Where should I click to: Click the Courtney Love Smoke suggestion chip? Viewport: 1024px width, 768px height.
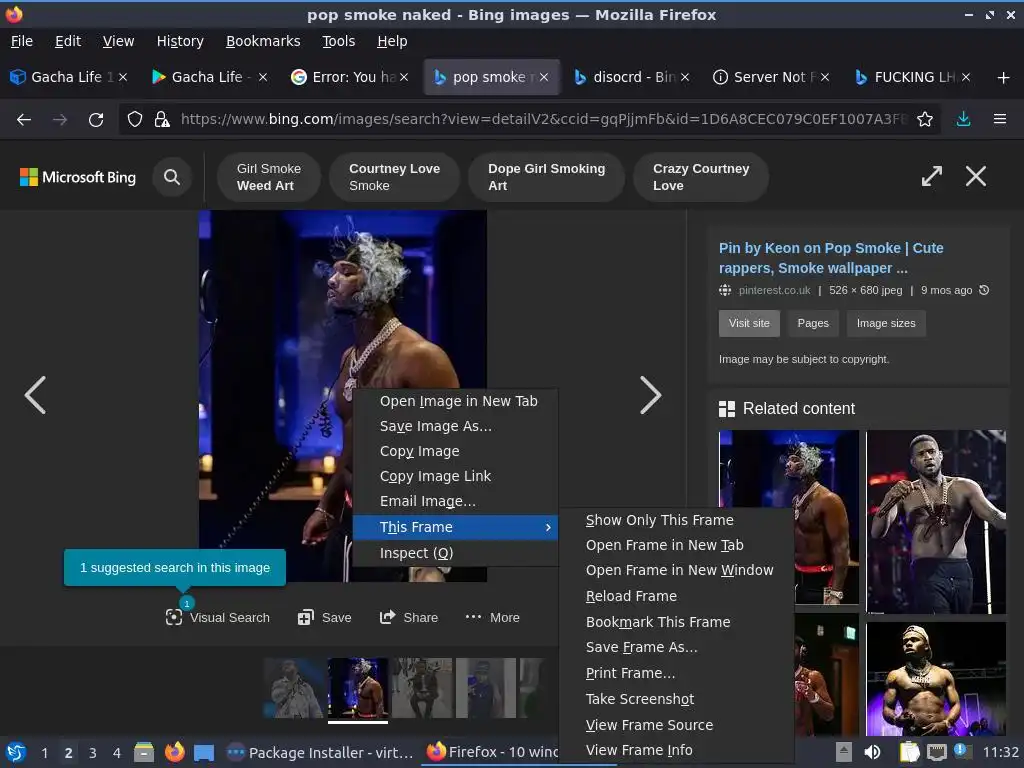click(394, 177)
